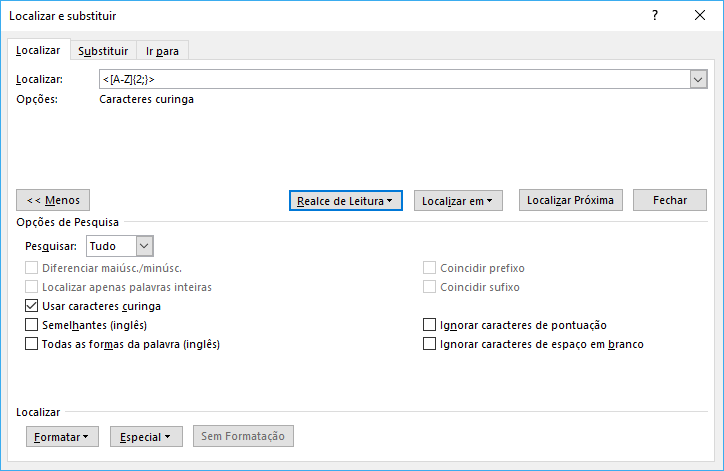
Task: Open the Realce de Leitura dropdown
Action: click(345, 201)
